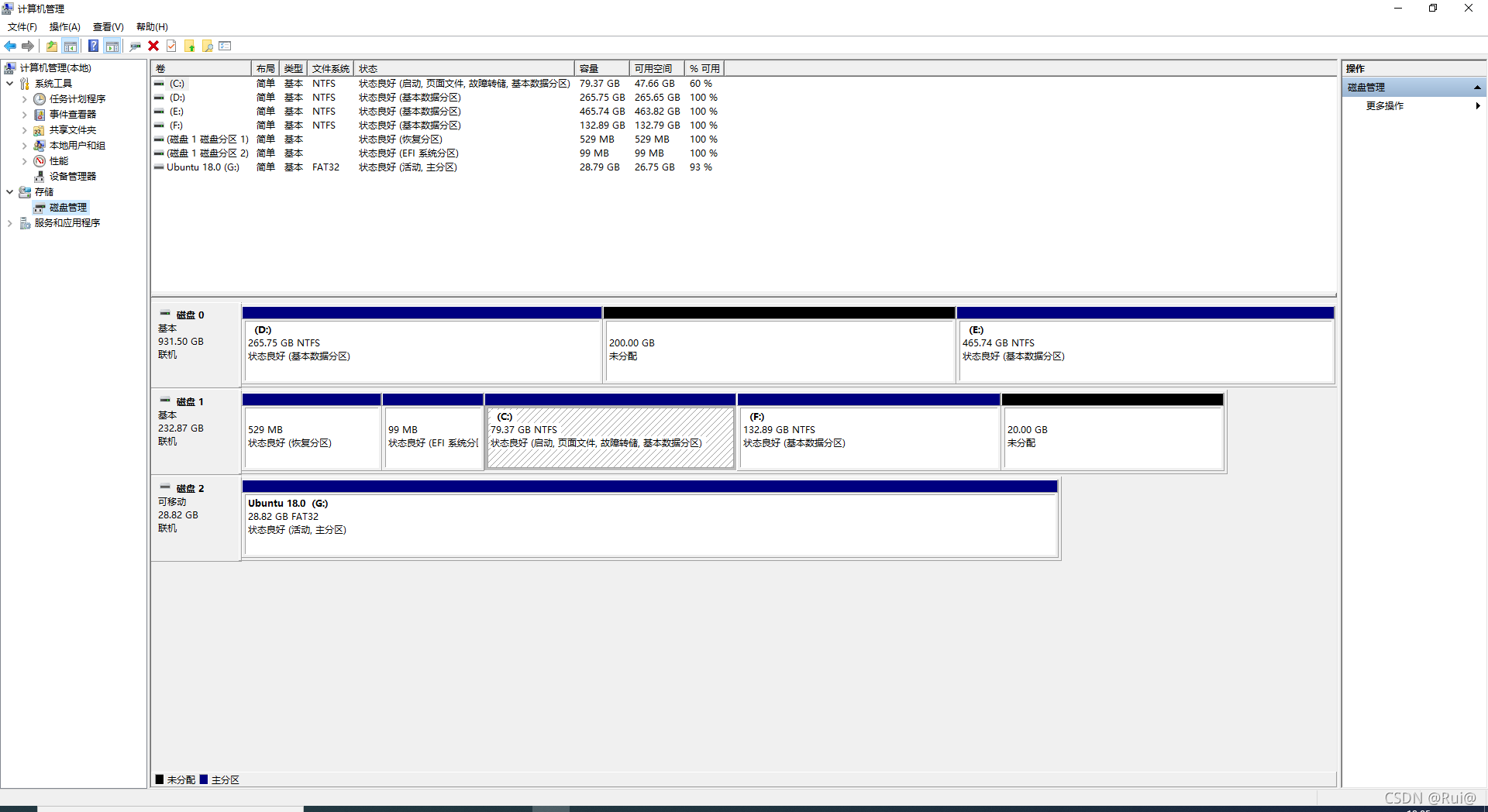The height and width of the screenshot is (812, 1488).
Task: Click the red X delete toolbar icon
Action: (x=153, y=46)
